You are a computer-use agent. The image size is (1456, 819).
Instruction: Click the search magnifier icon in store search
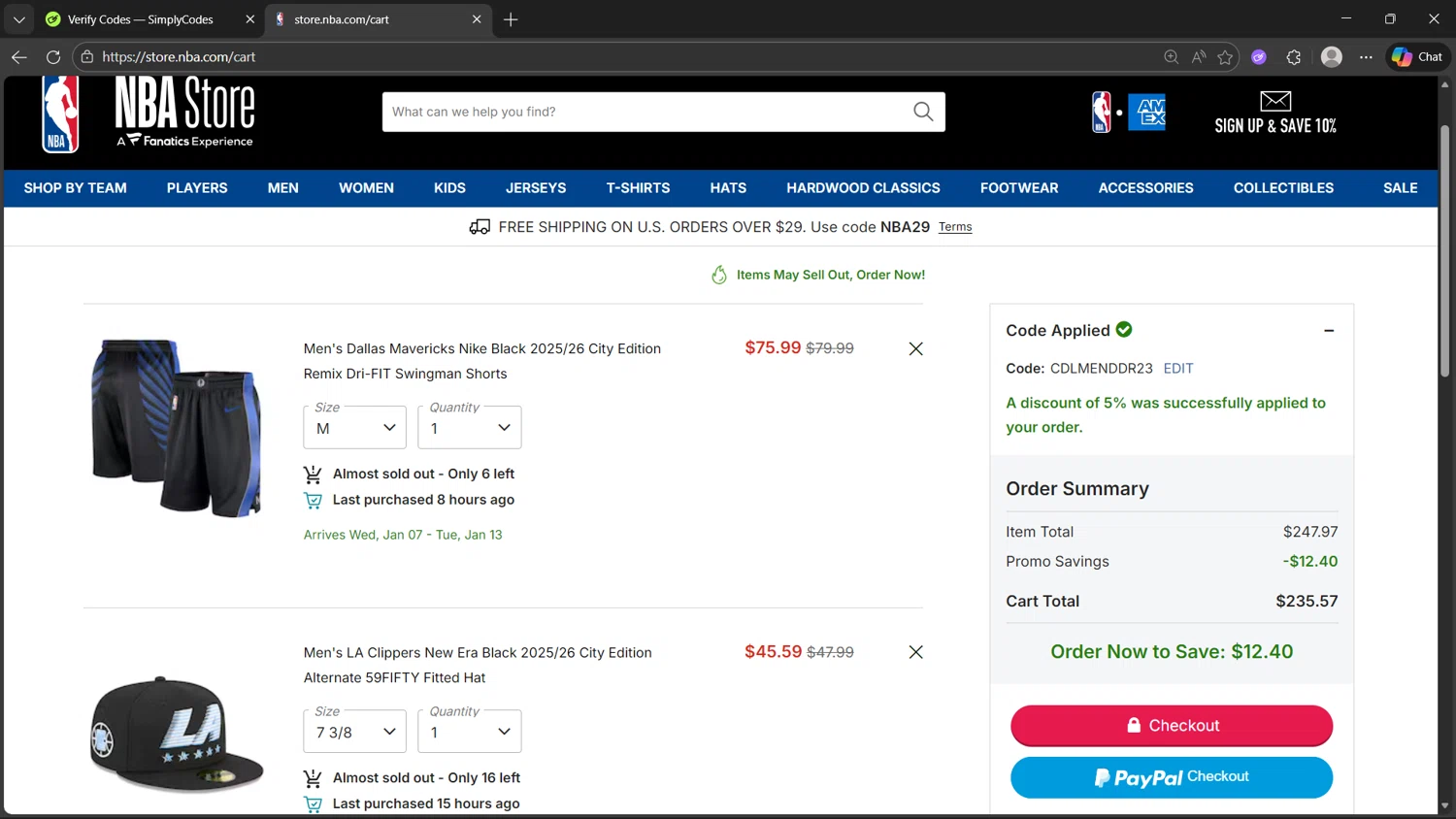(923, 112)
